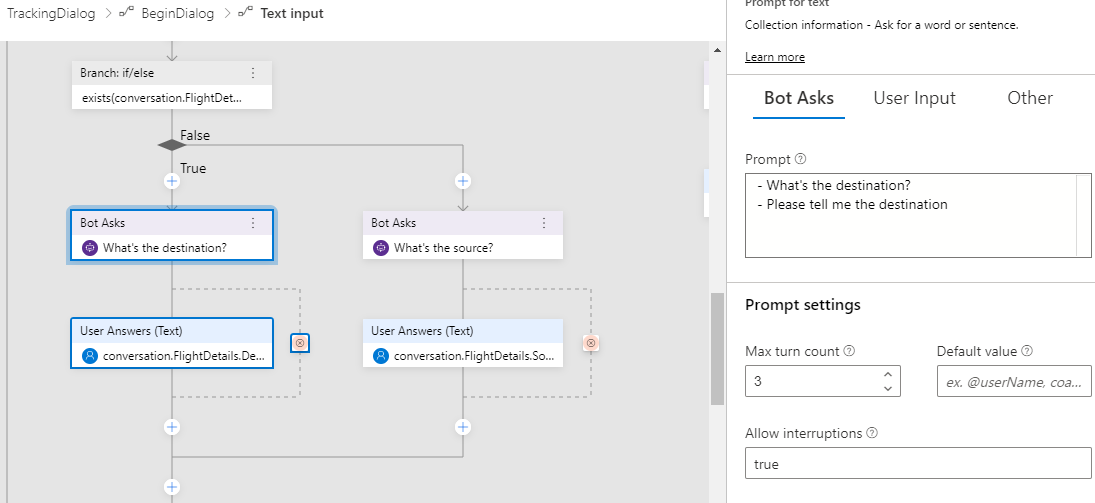Image resolution: width=1095 pixels, height=503 pixels.
Task: Click the plus icon below the destination User Answers node
Action: pyautogui.click(x=172, y=427)
